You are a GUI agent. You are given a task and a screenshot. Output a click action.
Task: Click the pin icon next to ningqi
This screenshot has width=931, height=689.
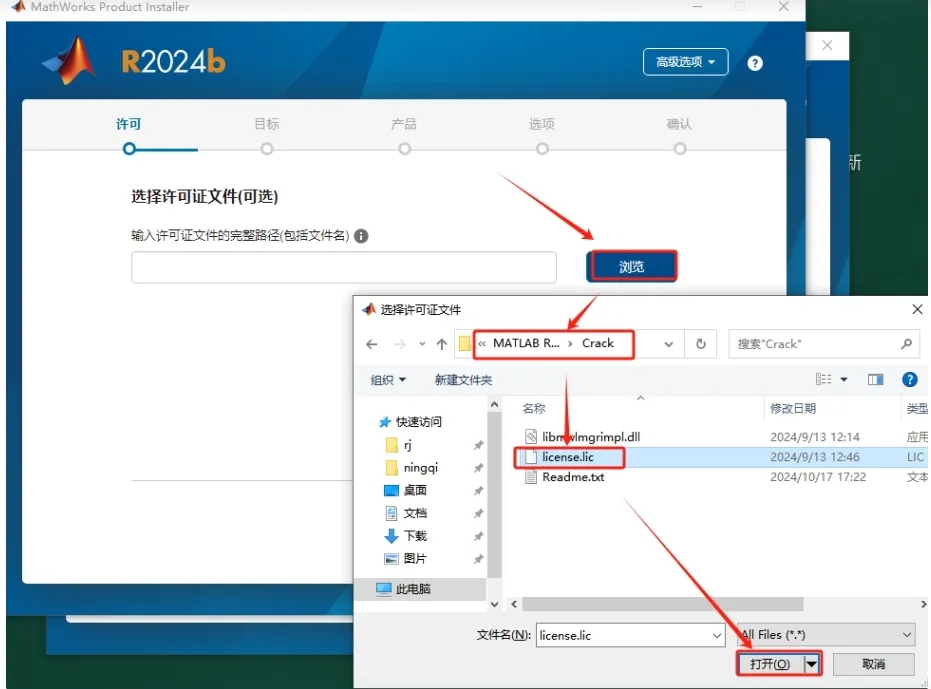[x=478, y=468]
